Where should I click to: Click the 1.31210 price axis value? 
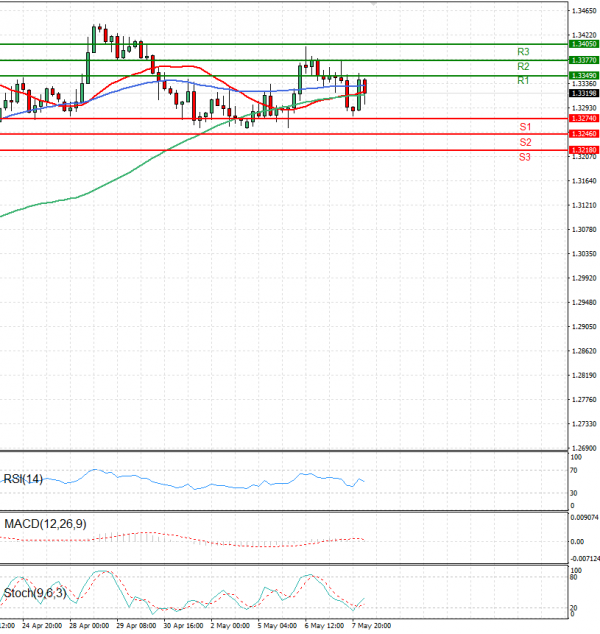click(584, 205)
